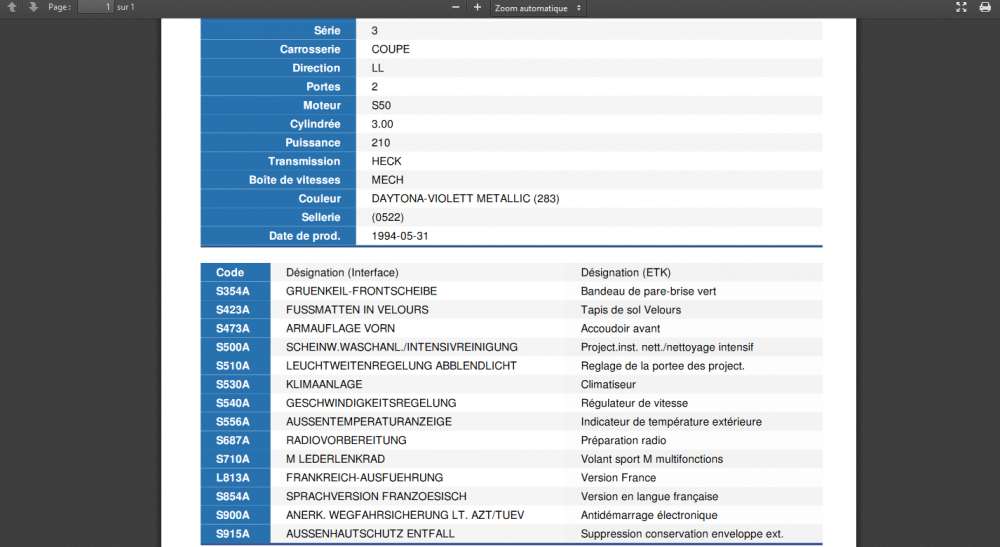Image resolution: width=1000 pixels, height=547 pixels.
Task: Click the Couleur label
Action: [319, 198]
